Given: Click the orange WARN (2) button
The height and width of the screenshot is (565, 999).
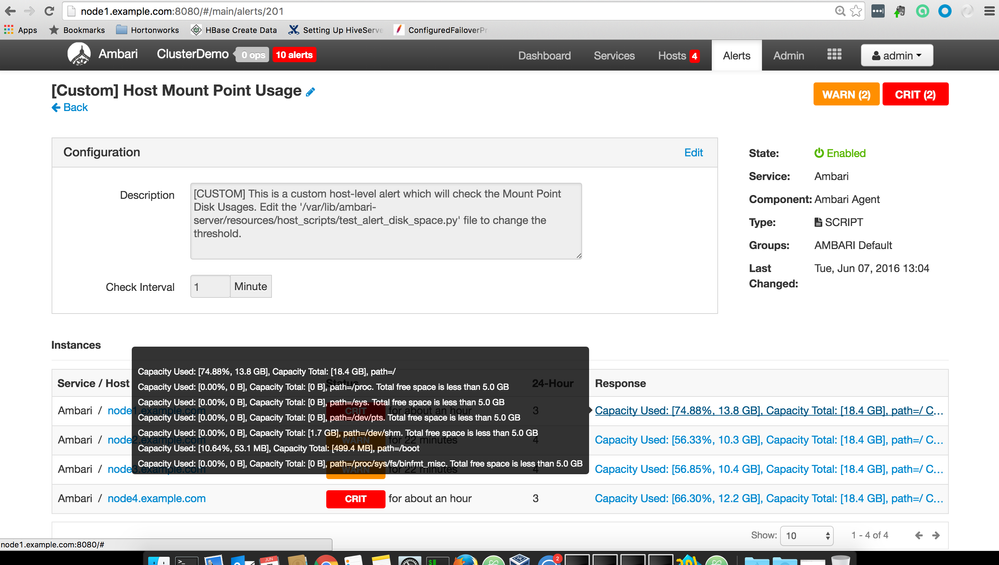Looking at the screenshot, I should (x=846, y=94).
